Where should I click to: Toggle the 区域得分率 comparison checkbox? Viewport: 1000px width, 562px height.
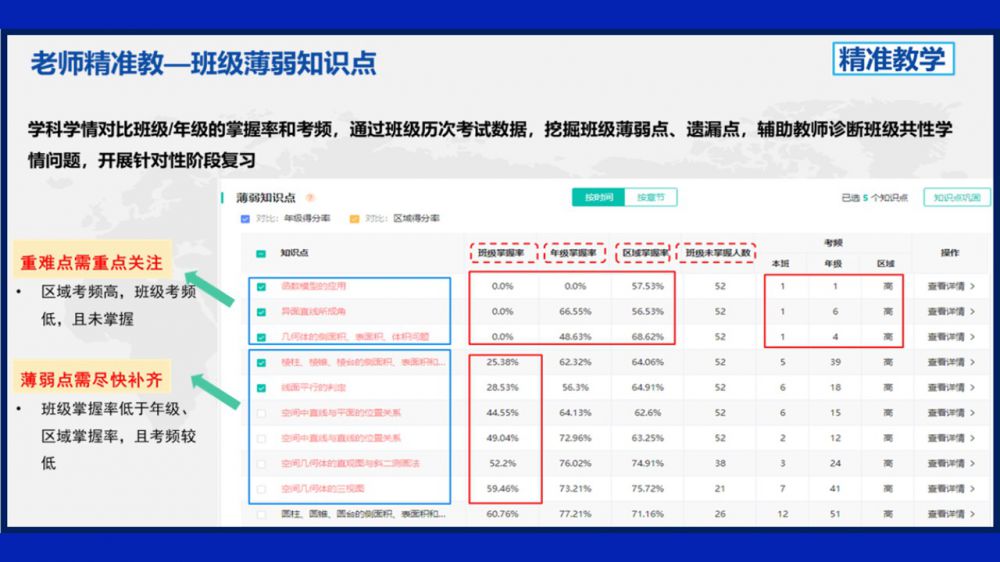point(354,218)
